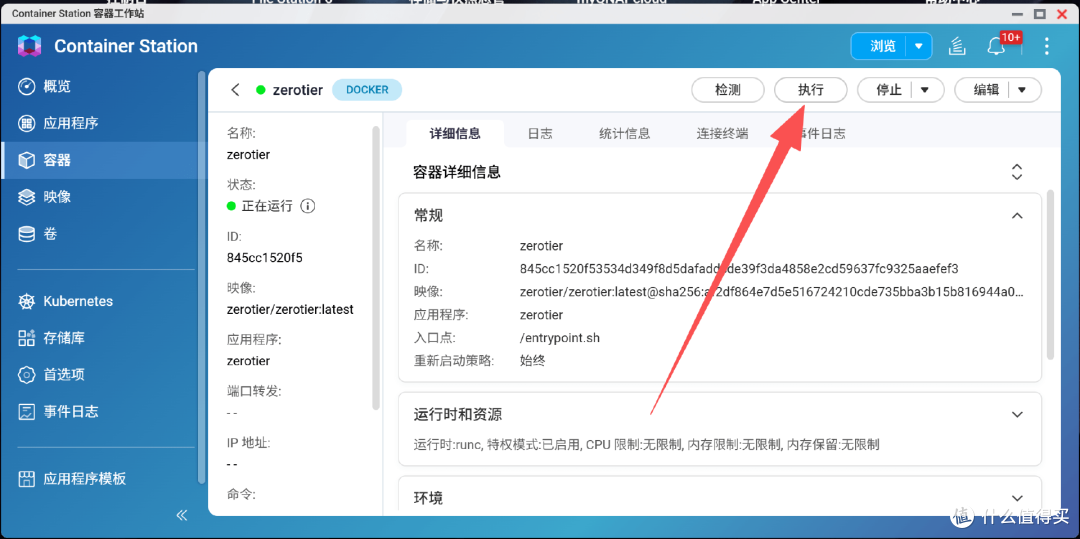Open 卷 in the sidebar
The image size is (1080, 539).
click(98, 234)
